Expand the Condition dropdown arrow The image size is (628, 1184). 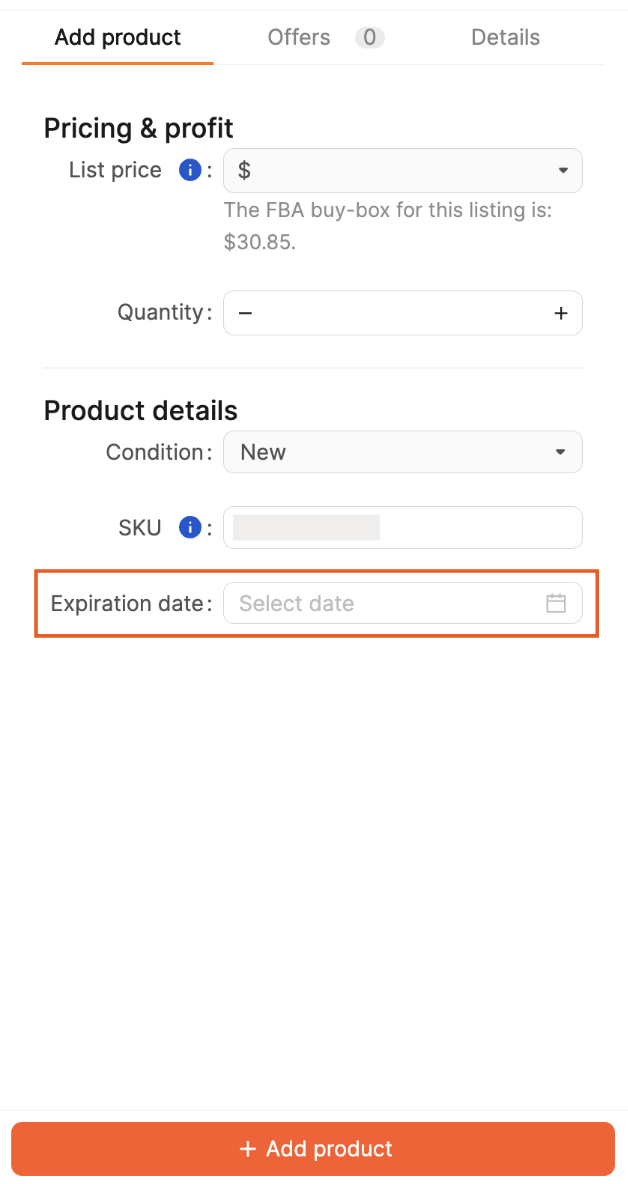coord(560,452)
